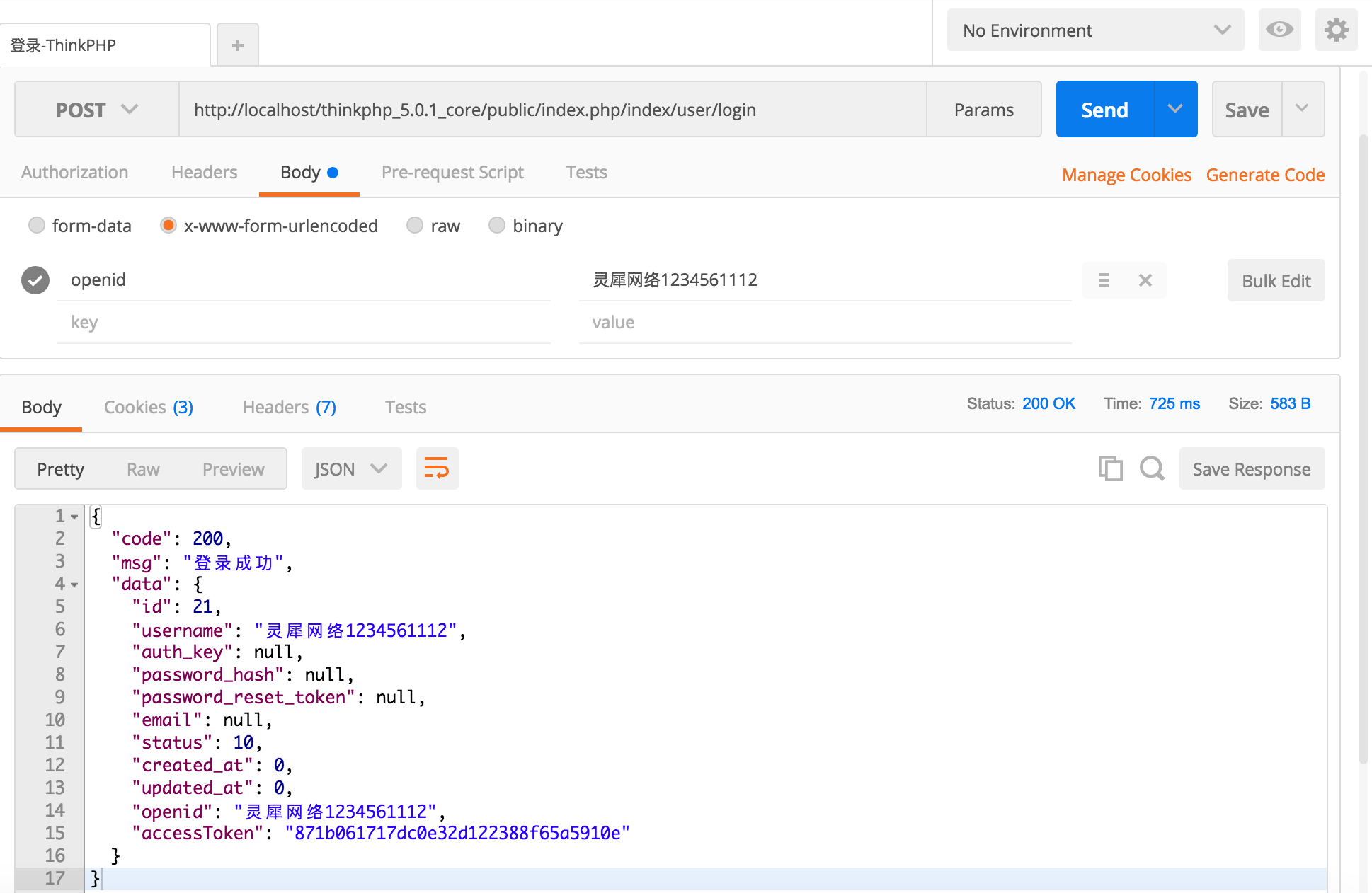The height and width of the screenshot is (893, 1372).
Task: Expand the No Environment dropdown
Action: click(x=1095, y=30)
